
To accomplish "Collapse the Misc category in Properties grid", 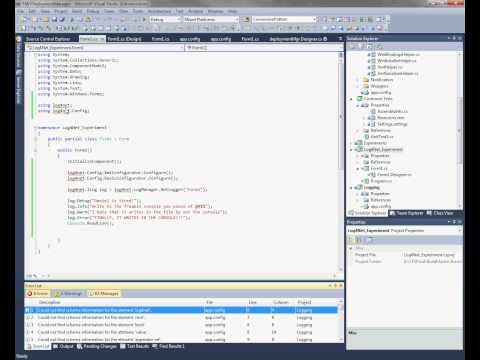I will coord(351,249).
